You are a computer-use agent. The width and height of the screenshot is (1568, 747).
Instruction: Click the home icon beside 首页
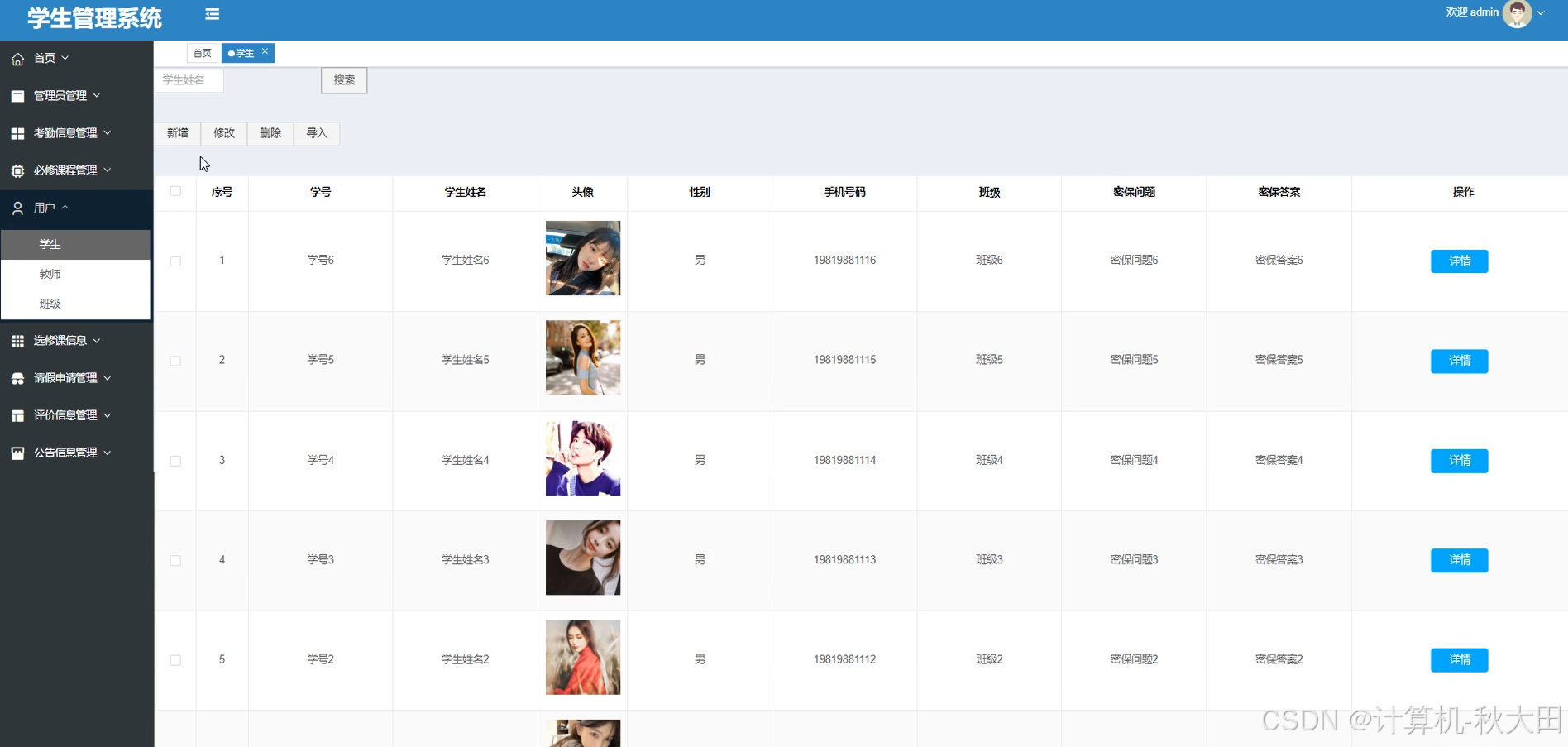pyautogui.click(x=17, y=59)
